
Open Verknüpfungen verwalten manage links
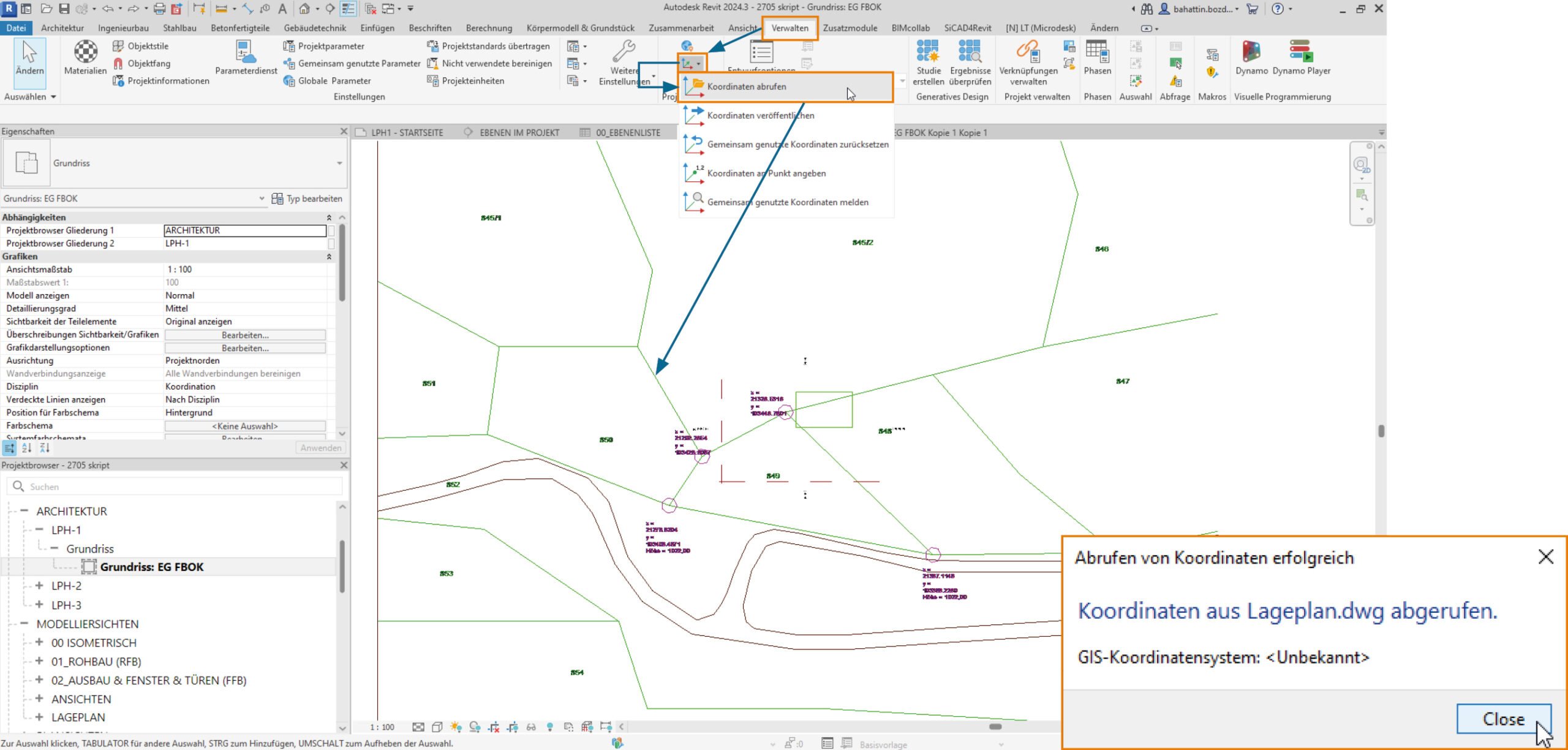[x=1028, y=62]
